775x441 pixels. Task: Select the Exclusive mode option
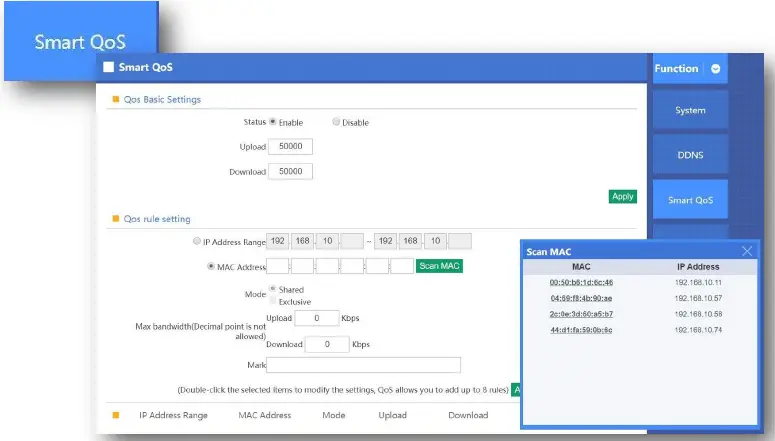click(272, 301)
